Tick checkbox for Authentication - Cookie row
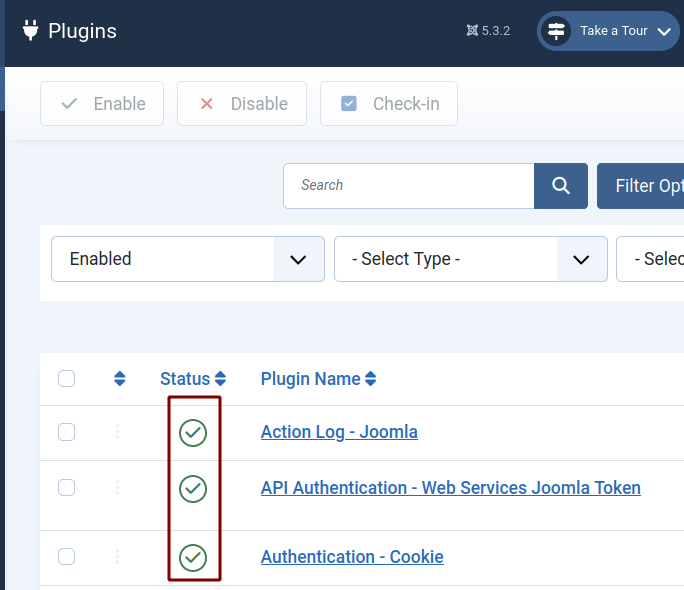684x590 pixels. click(66, 556)
